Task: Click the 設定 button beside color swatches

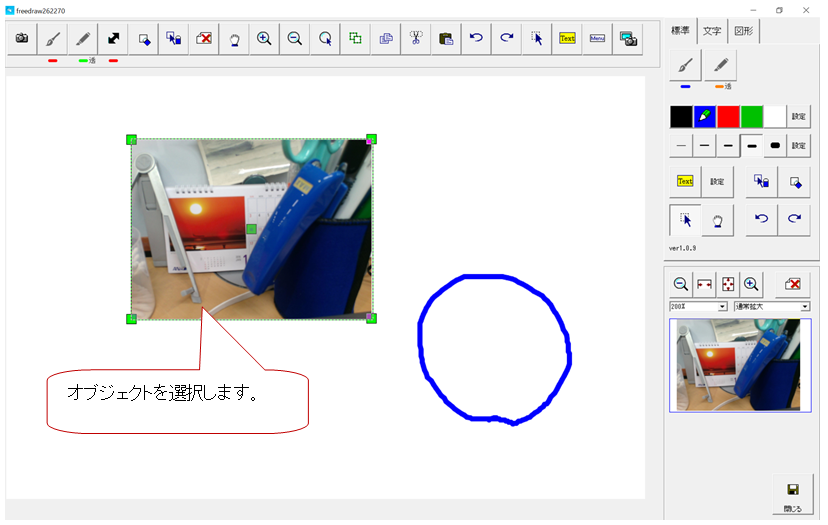Action: click(x=799, y=116)
